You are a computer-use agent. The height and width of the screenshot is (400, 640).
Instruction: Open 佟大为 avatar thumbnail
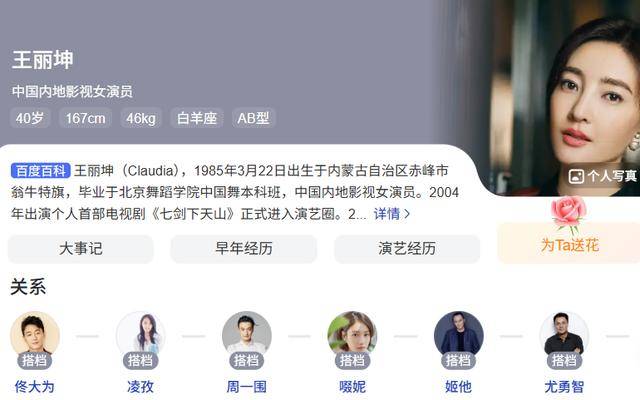tap(35, 335)
